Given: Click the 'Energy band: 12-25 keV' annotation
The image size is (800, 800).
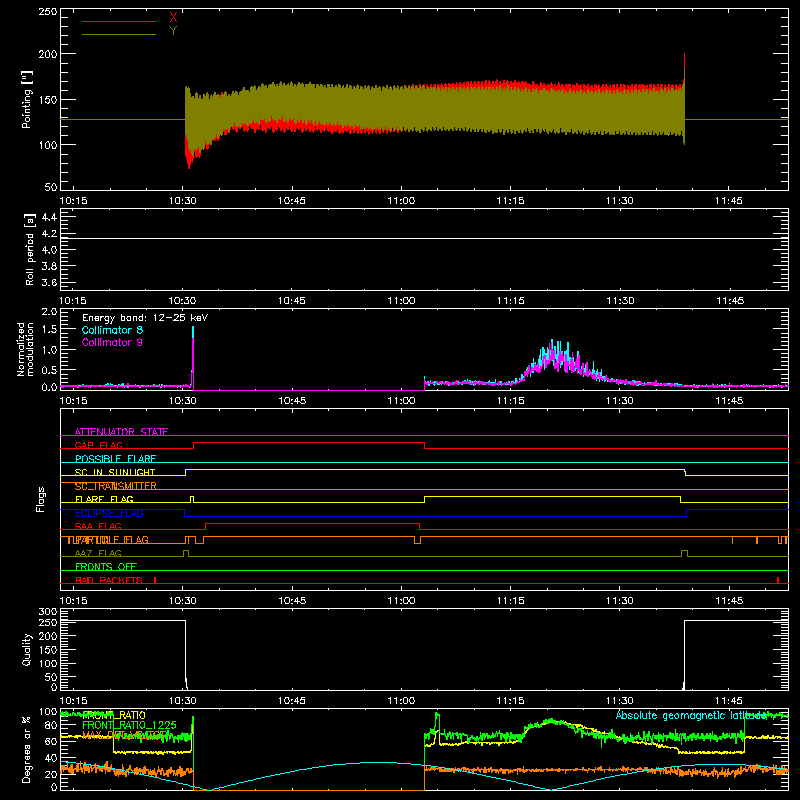Looking at the screenshot, I should (x=145, y=317).
